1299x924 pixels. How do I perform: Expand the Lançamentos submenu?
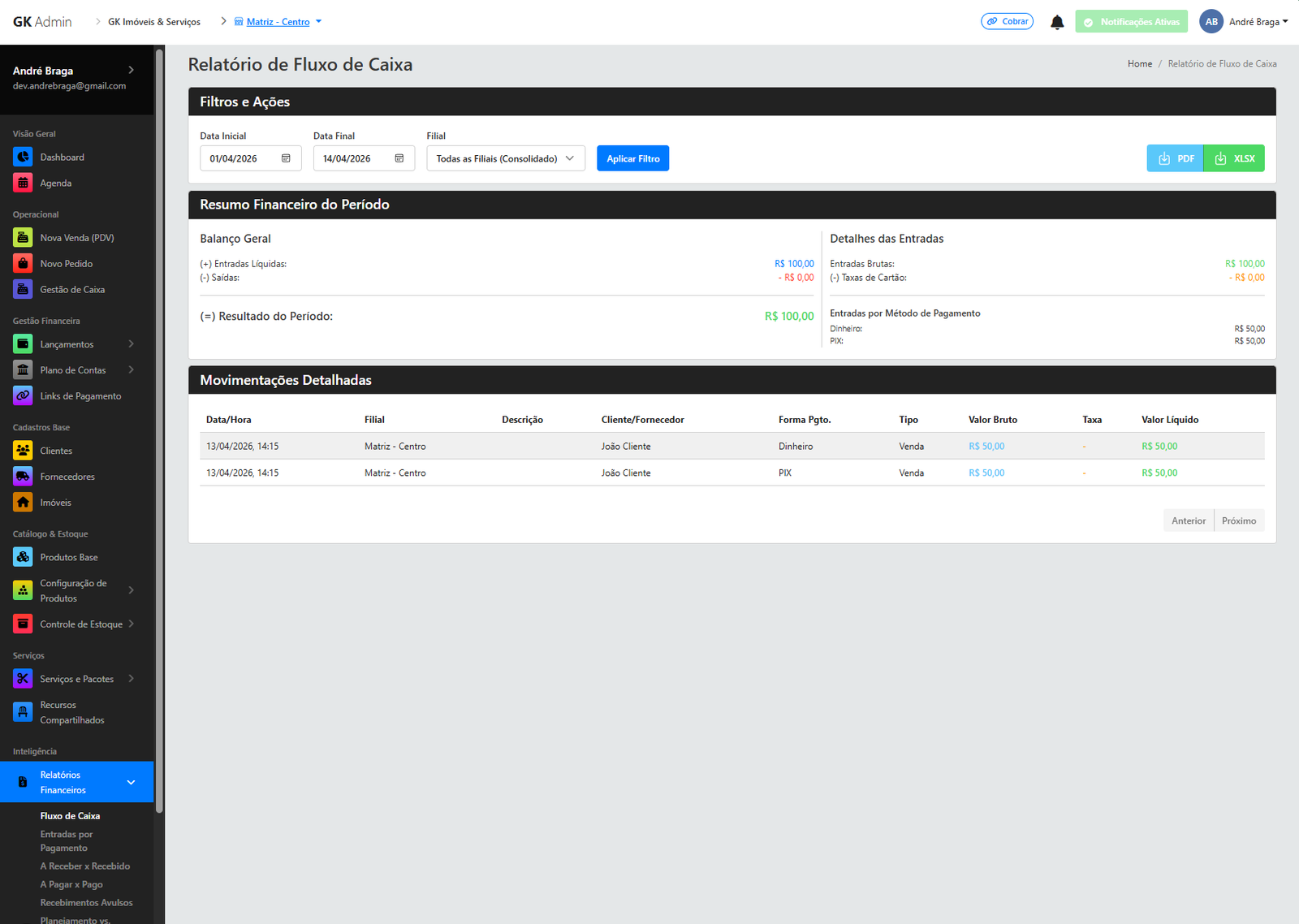click(131, 344)
